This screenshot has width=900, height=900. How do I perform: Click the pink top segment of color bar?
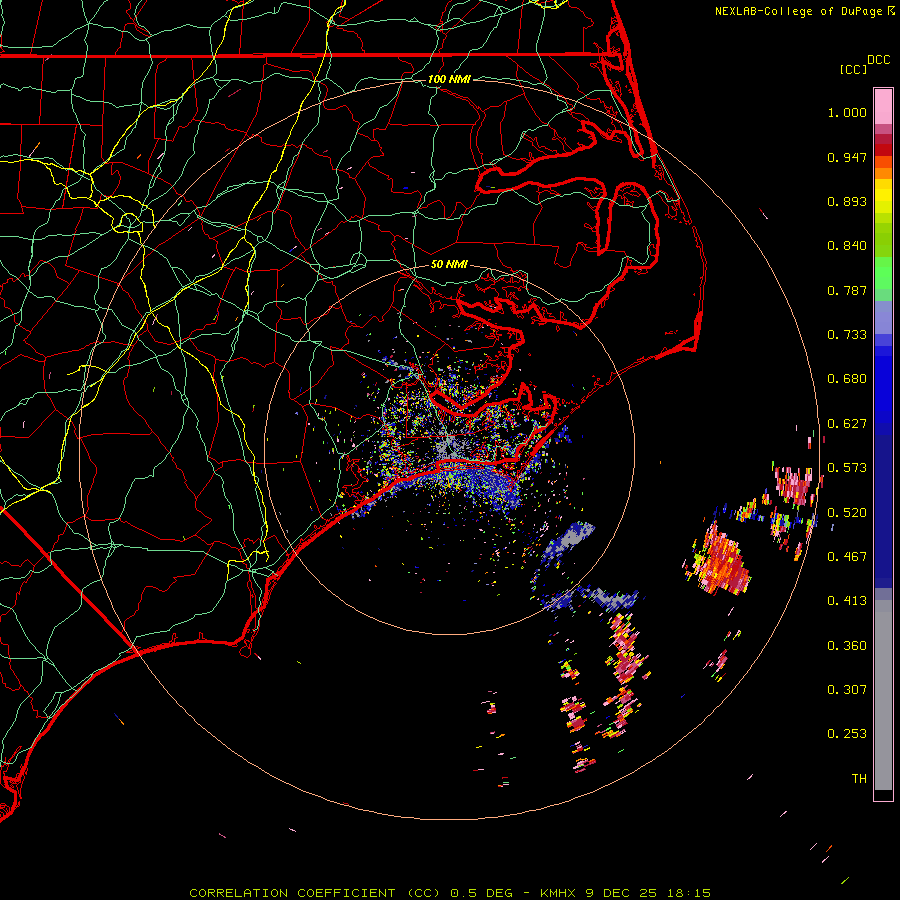tap(883, 107)
